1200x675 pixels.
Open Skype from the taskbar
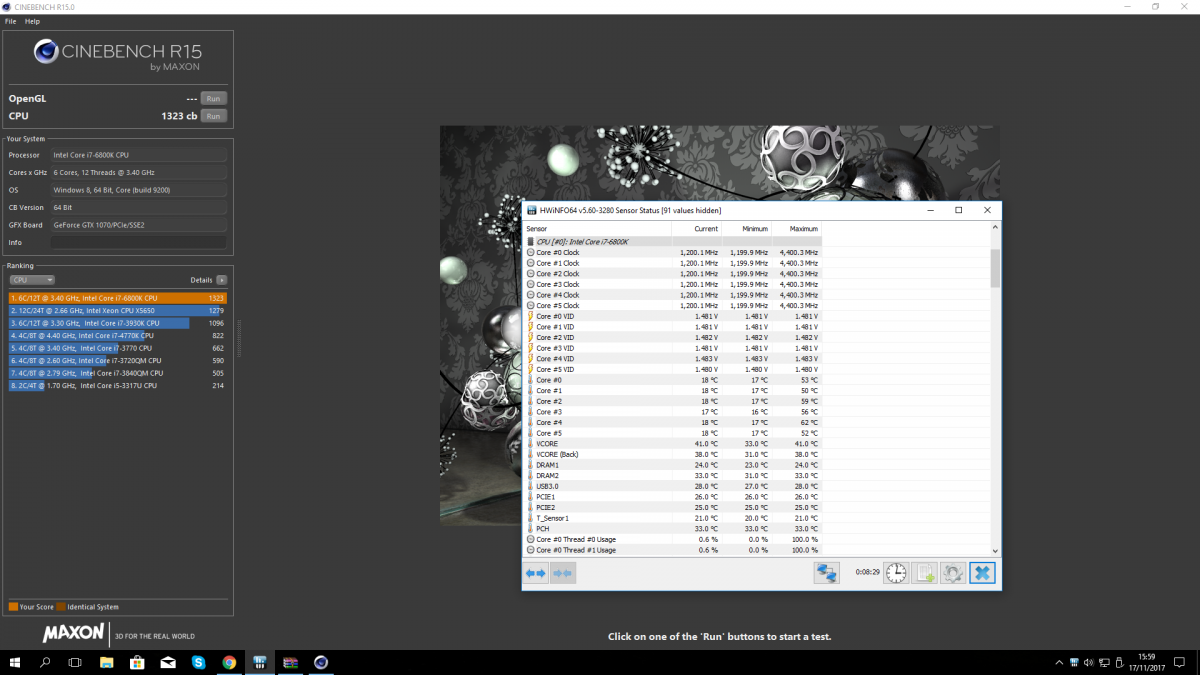[198, 662]
